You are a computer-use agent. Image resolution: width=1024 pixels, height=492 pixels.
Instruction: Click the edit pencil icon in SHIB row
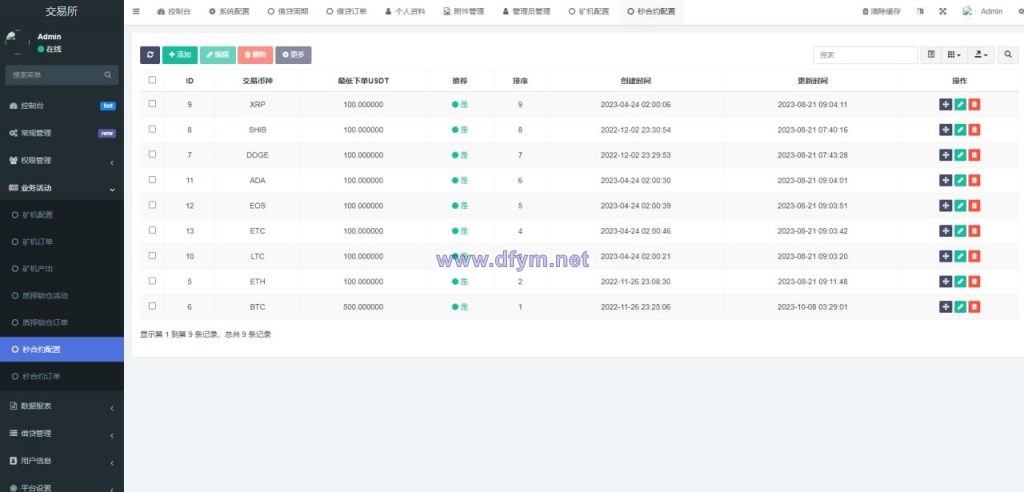[959, 129]
